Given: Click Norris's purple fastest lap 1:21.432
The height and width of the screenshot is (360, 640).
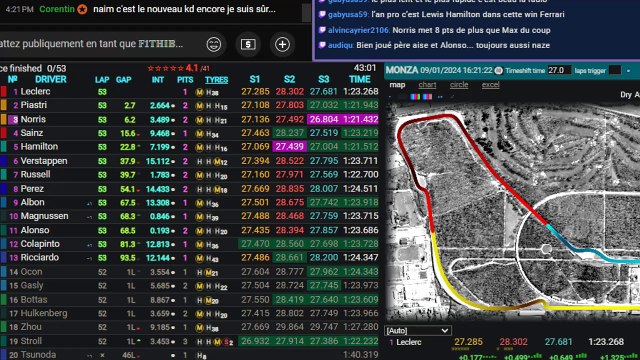Looking at the screenshot, I should pos(360,119).
